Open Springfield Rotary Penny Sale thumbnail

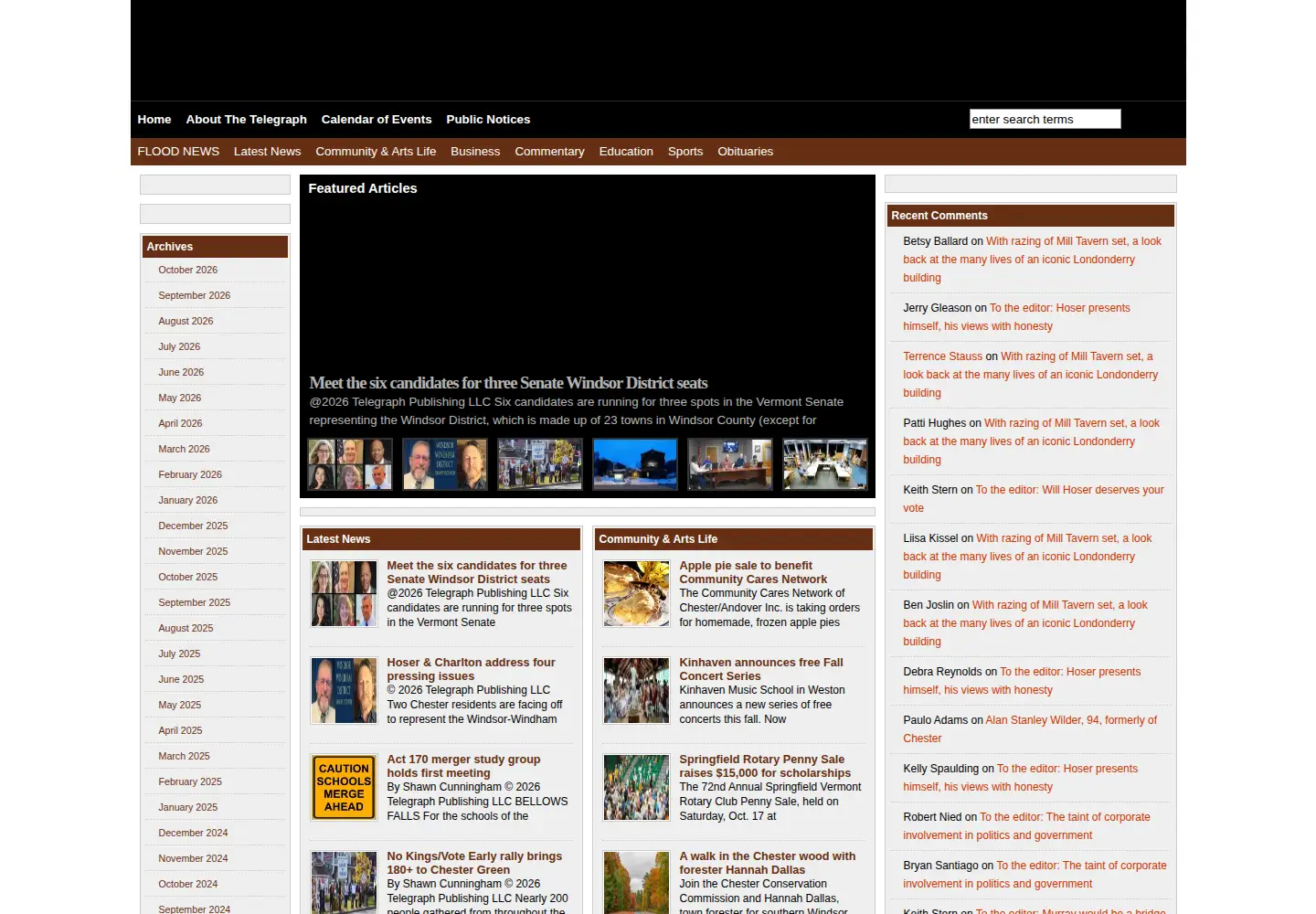pyautogui.click(x=636, y=788)
